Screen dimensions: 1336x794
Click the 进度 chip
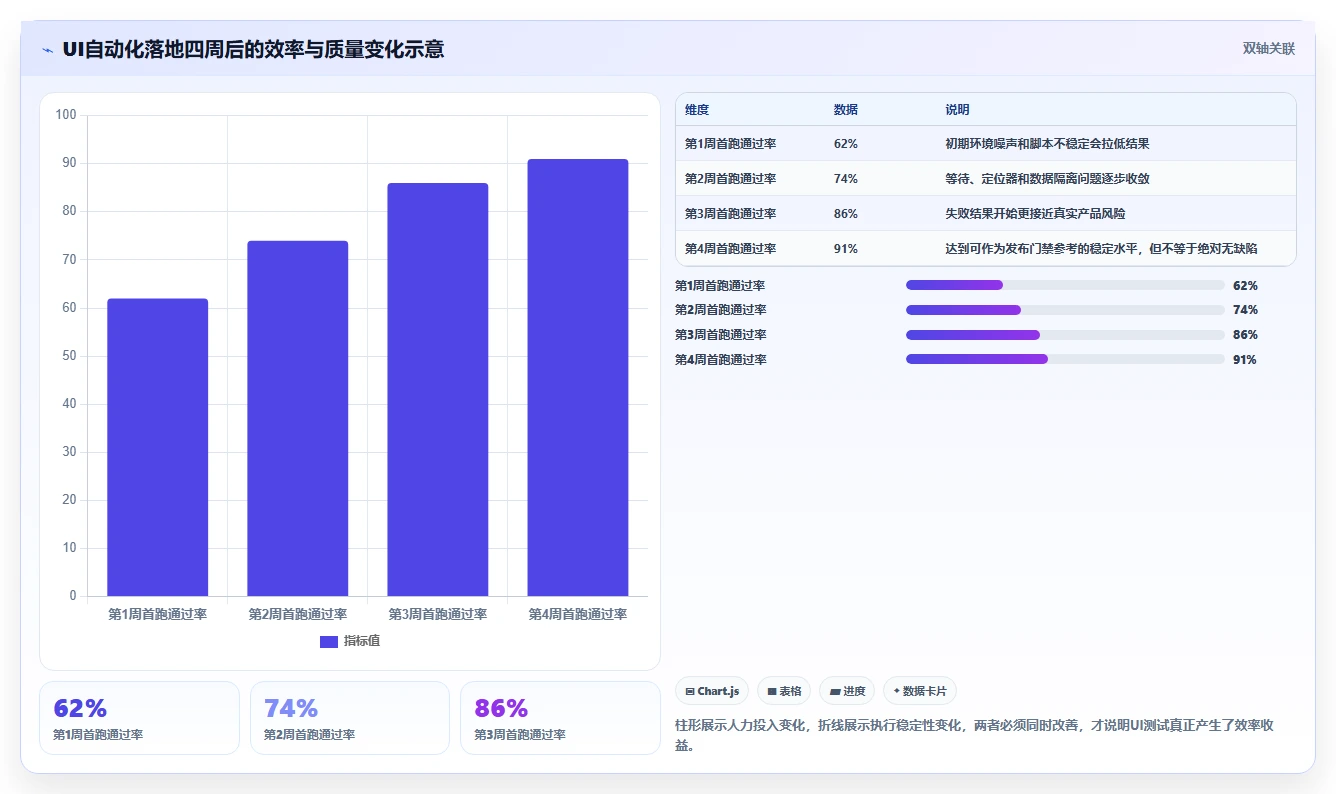pos(847,691)
